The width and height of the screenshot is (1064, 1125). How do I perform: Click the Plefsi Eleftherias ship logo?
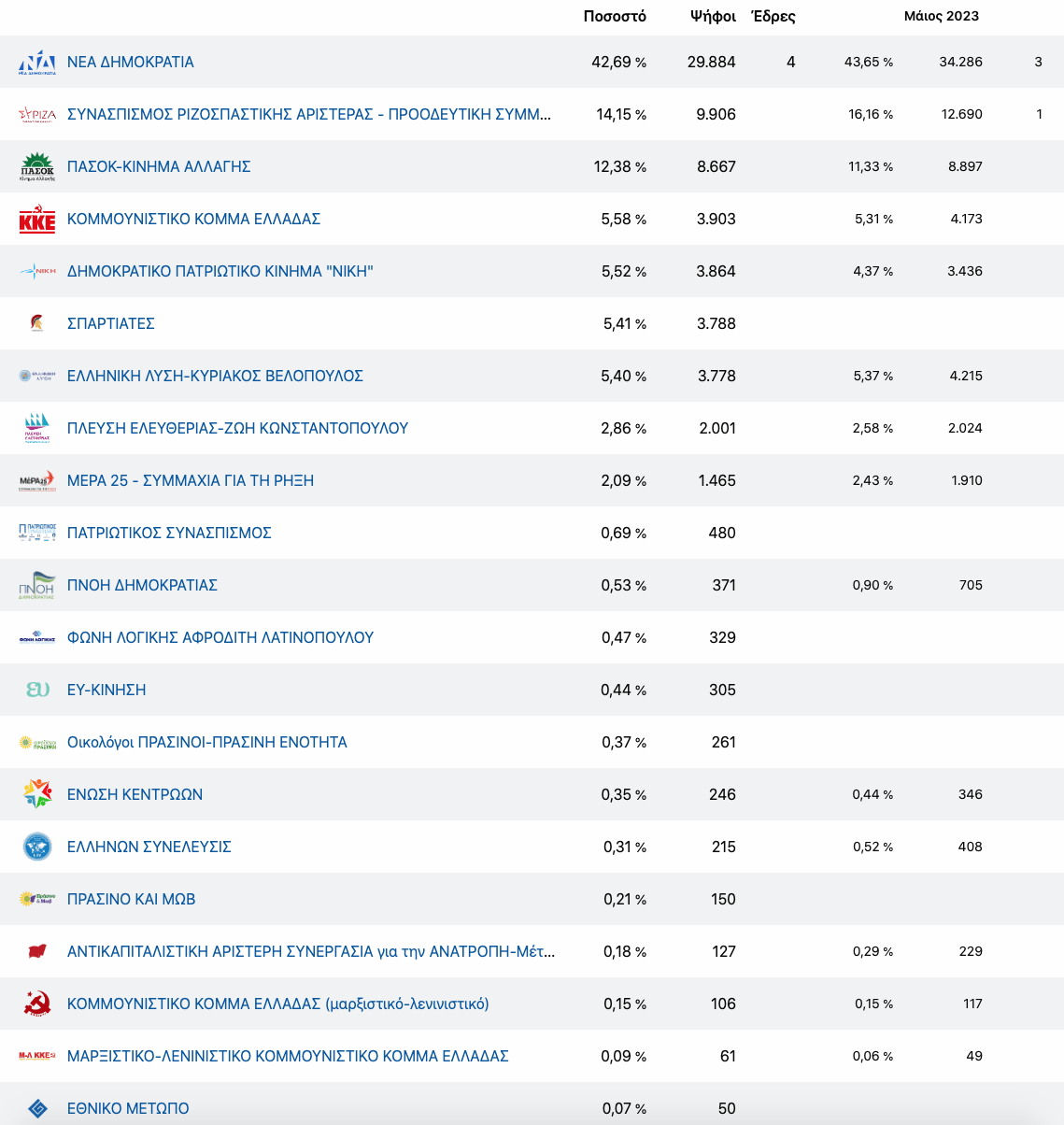(37, 428)
